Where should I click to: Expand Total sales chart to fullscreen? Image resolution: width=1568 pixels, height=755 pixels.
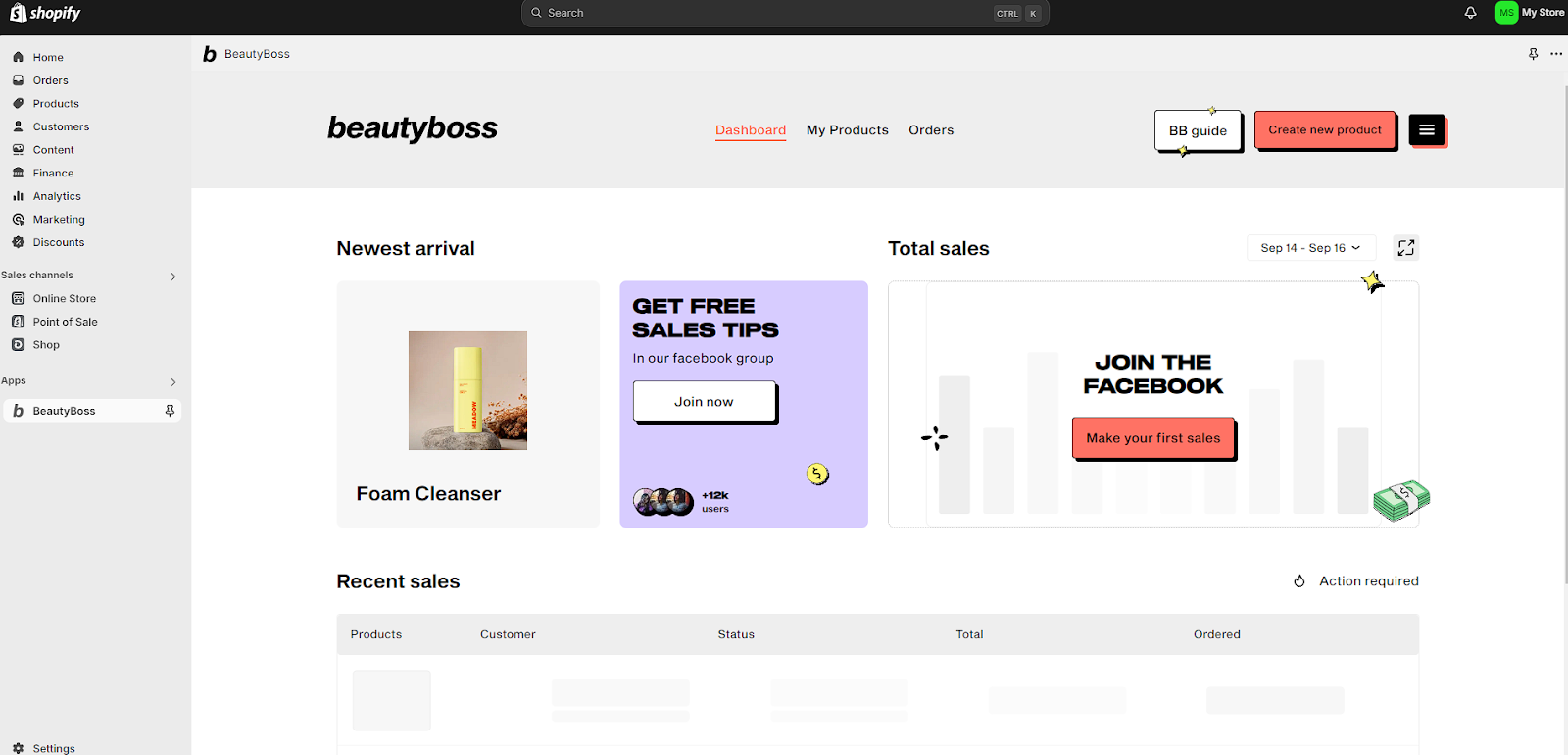1406,248
